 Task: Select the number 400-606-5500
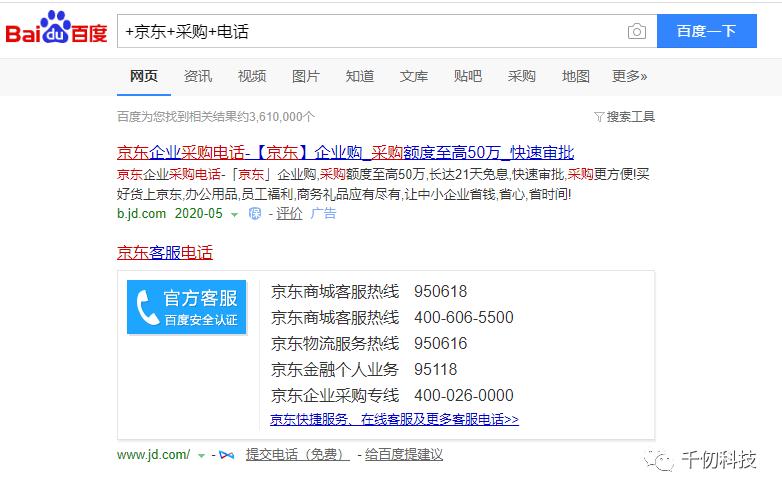coord(464,318)
